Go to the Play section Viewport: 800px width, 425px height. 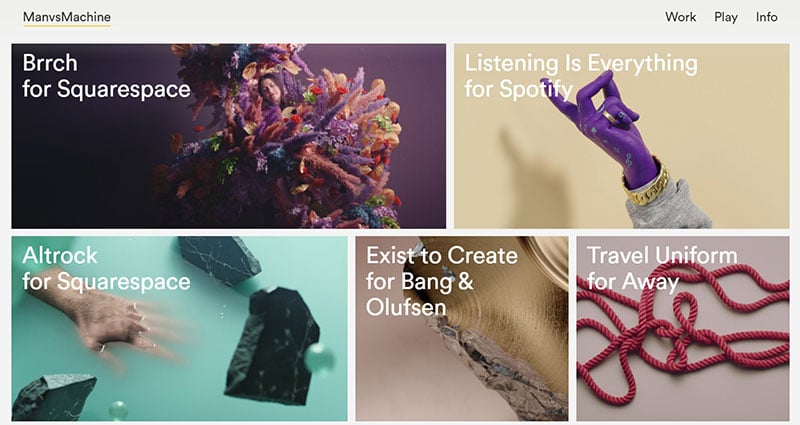tap(726, 17)
